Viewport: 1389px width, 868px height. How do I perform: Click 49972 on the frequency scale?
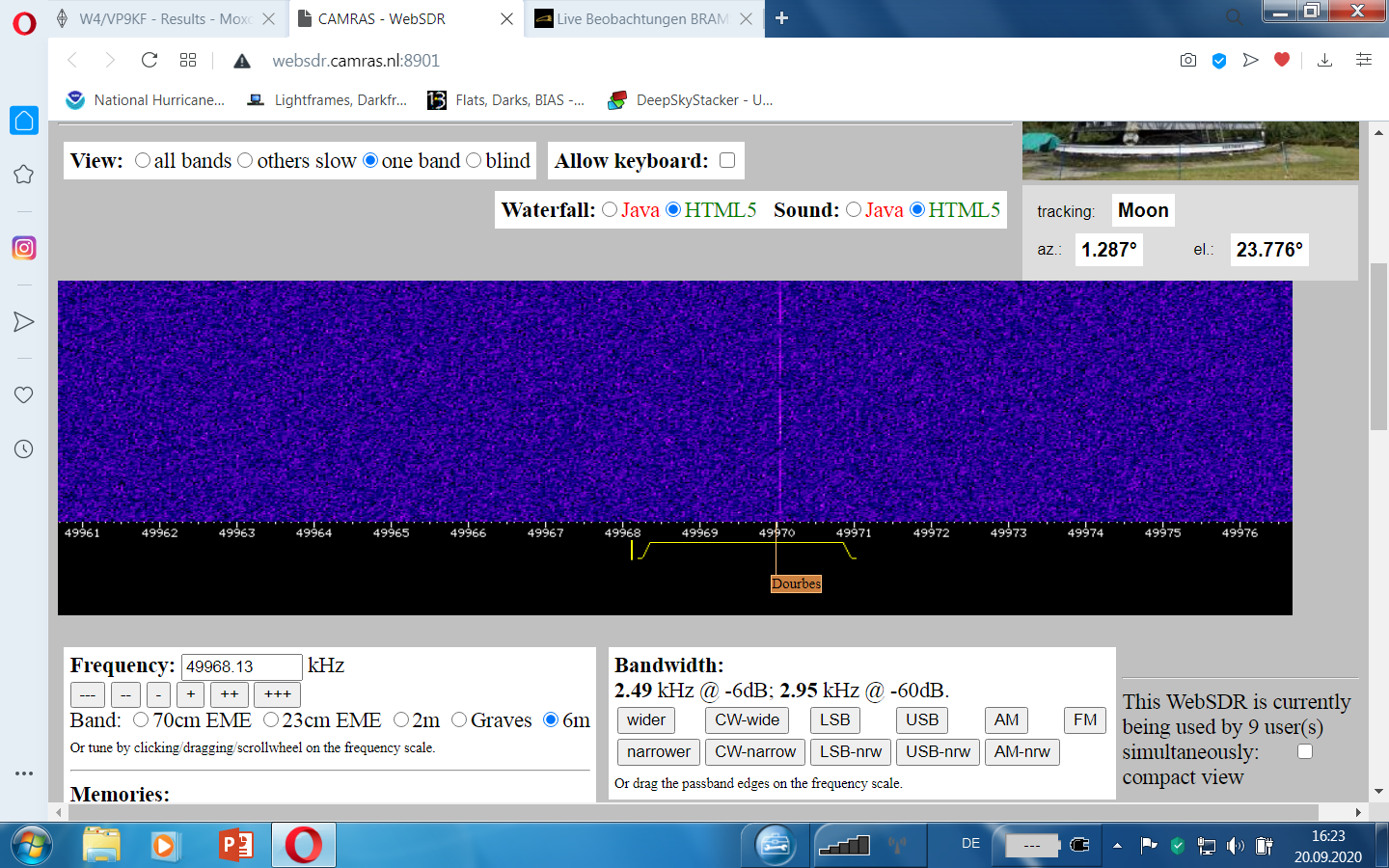tap(931, 532)
